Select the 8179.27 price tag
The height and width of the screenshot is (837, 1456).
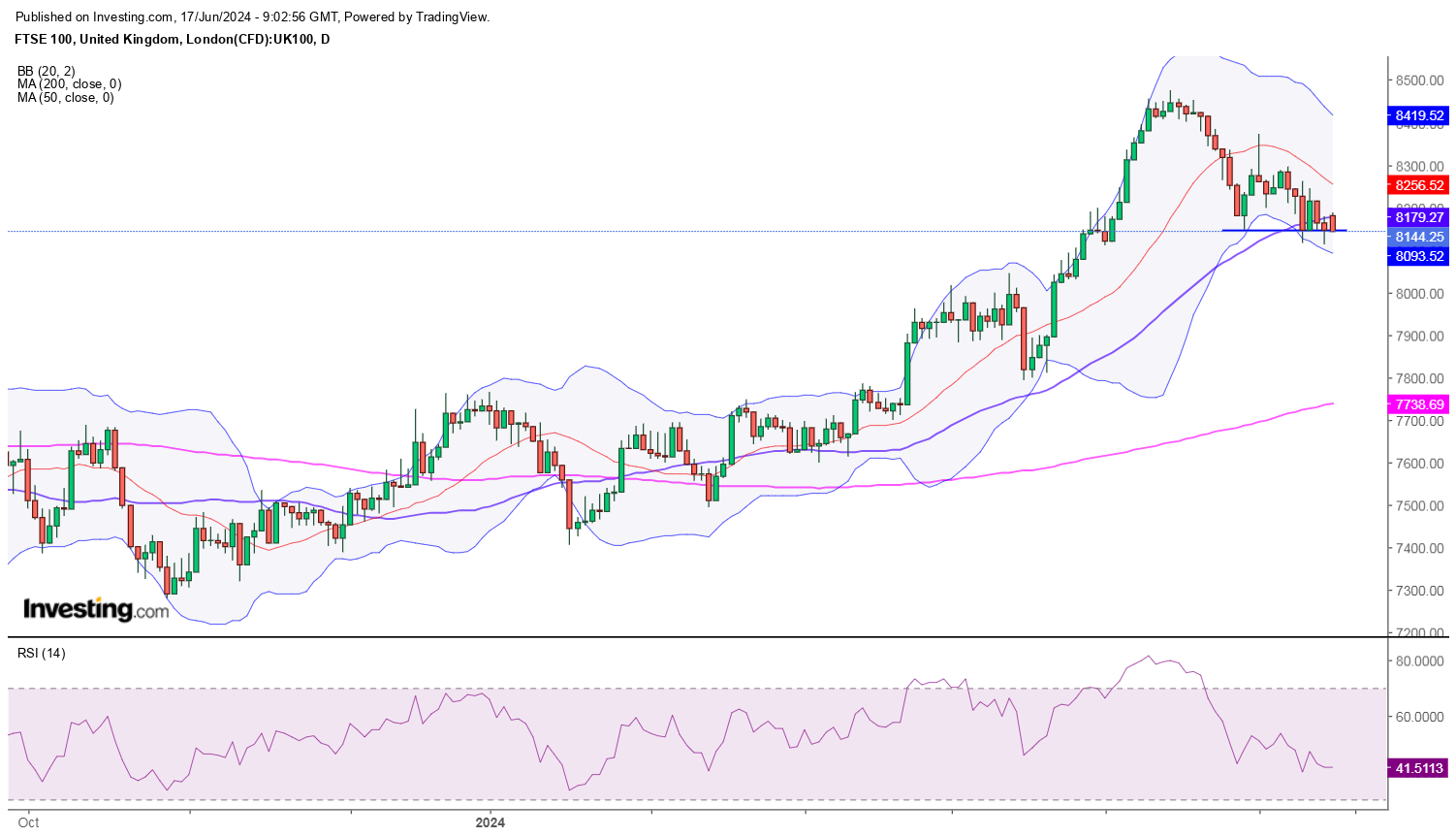point(1419,218)
